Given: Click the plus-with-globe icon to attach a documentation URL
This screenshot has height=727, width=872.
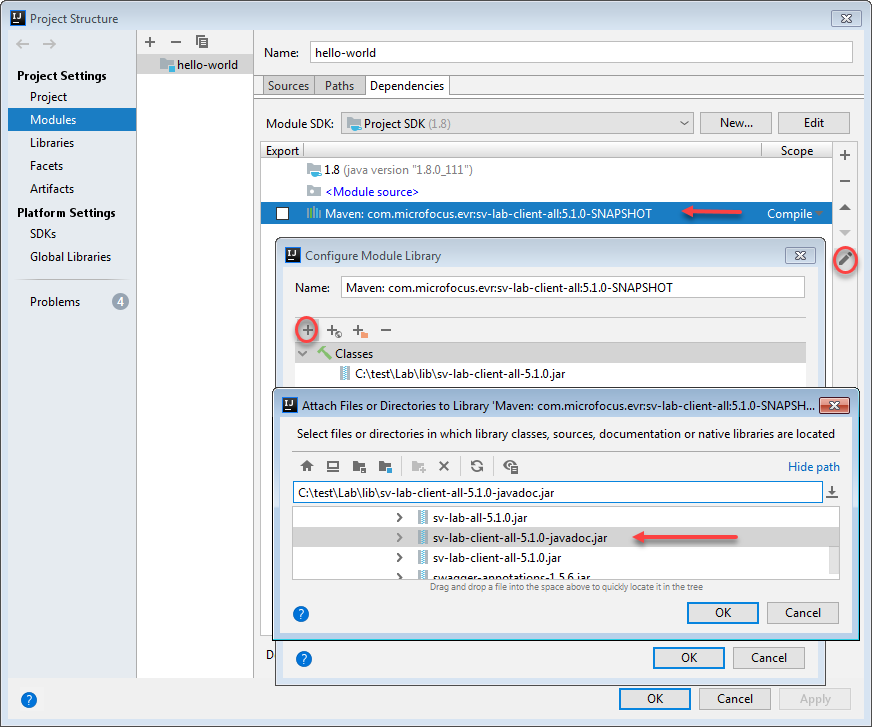Looking at the screenshot, I should pos(334,330).
